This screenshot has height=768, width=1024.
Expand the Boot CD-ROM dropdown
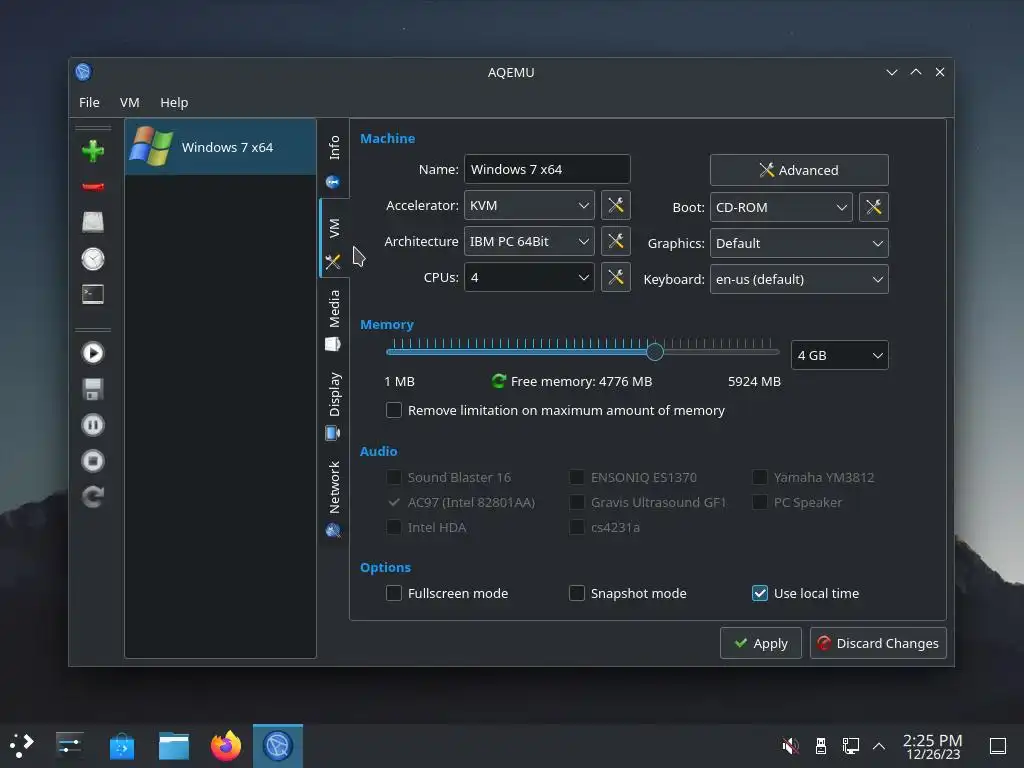point(781,207)
